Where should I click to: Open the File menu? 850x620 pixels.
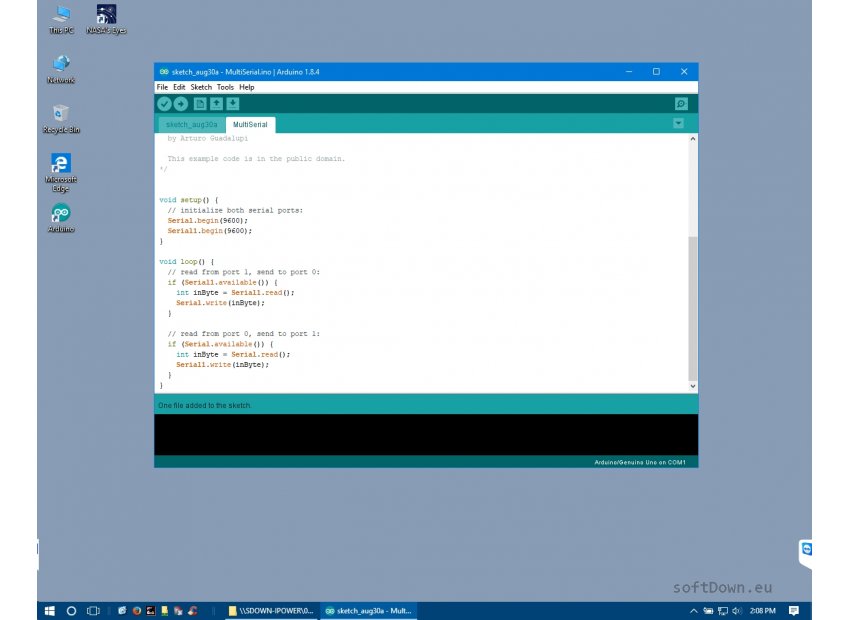[x=162, y=87]
